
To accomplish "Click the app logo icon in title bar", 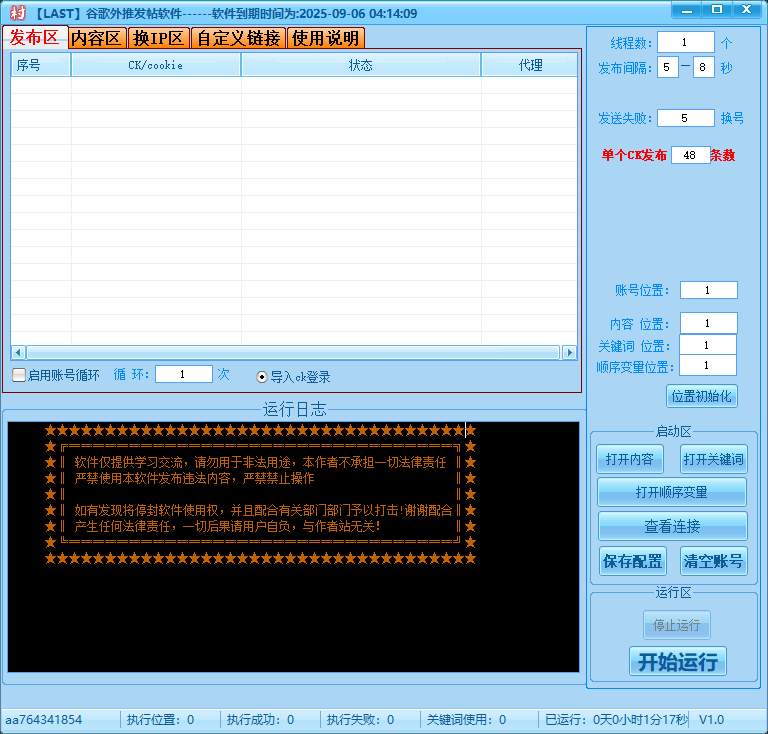I will (x=18, y=13).
